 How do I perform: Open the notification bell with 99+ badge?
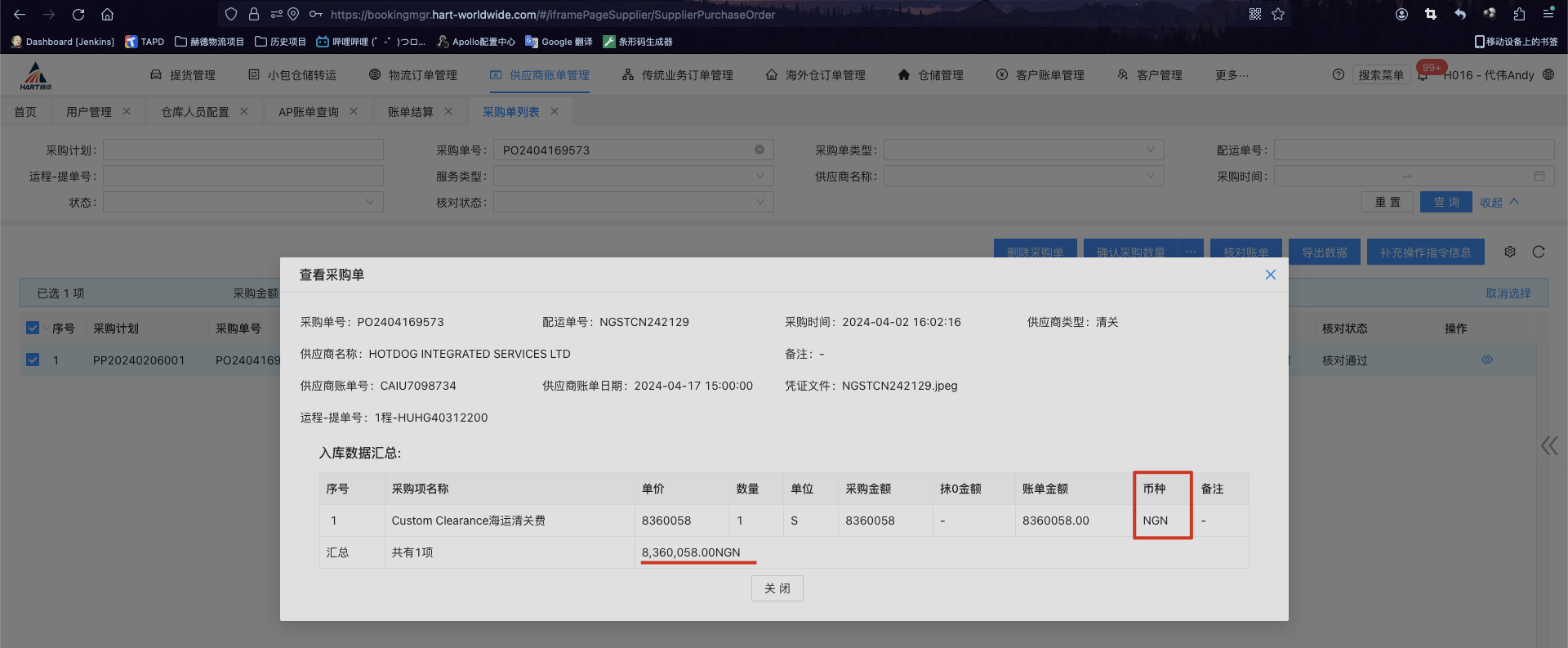[1423, 75]
